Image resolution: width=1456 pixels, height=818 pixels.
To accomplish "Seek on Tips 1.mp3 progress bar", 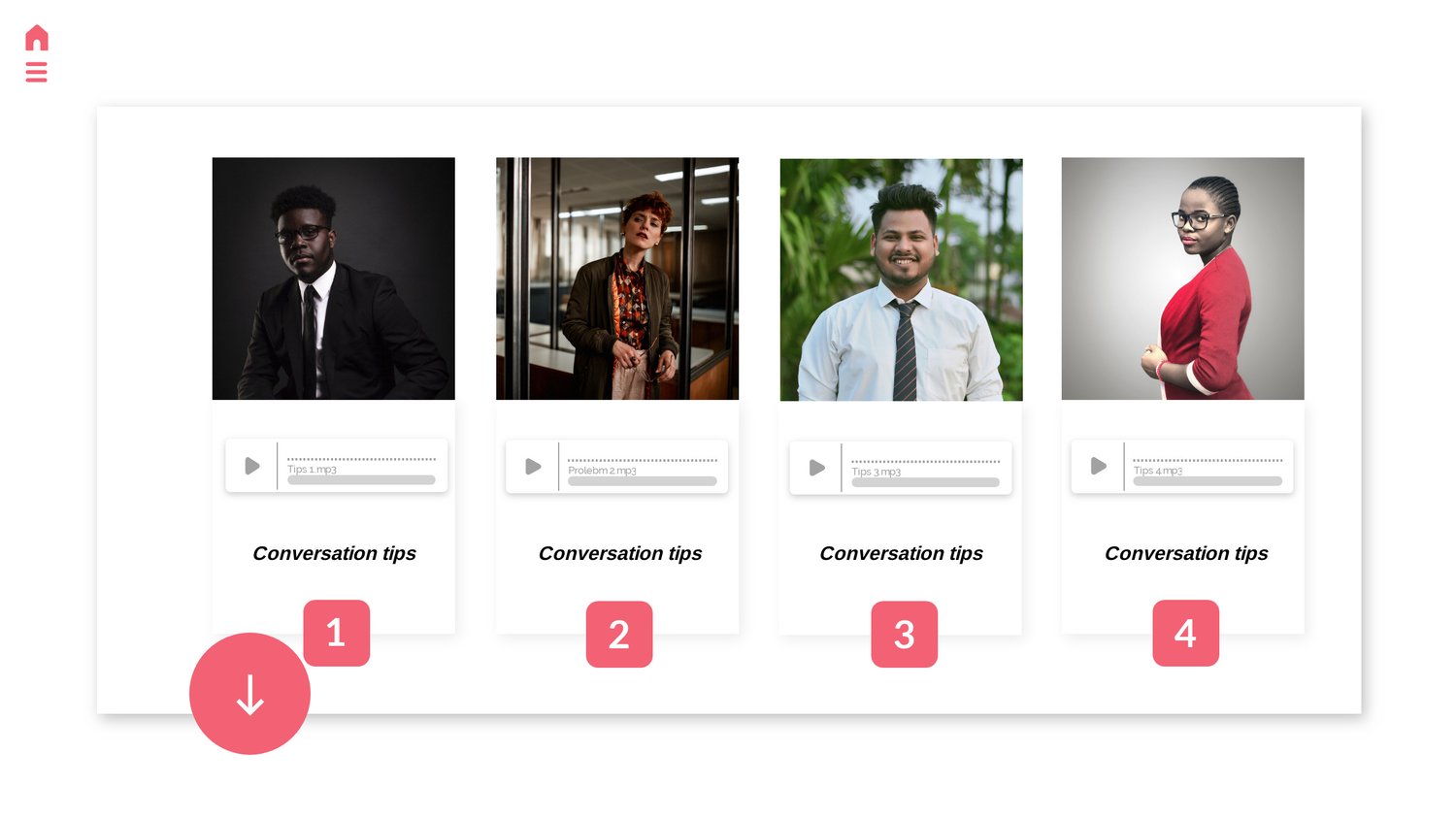I will pos(362,480).
